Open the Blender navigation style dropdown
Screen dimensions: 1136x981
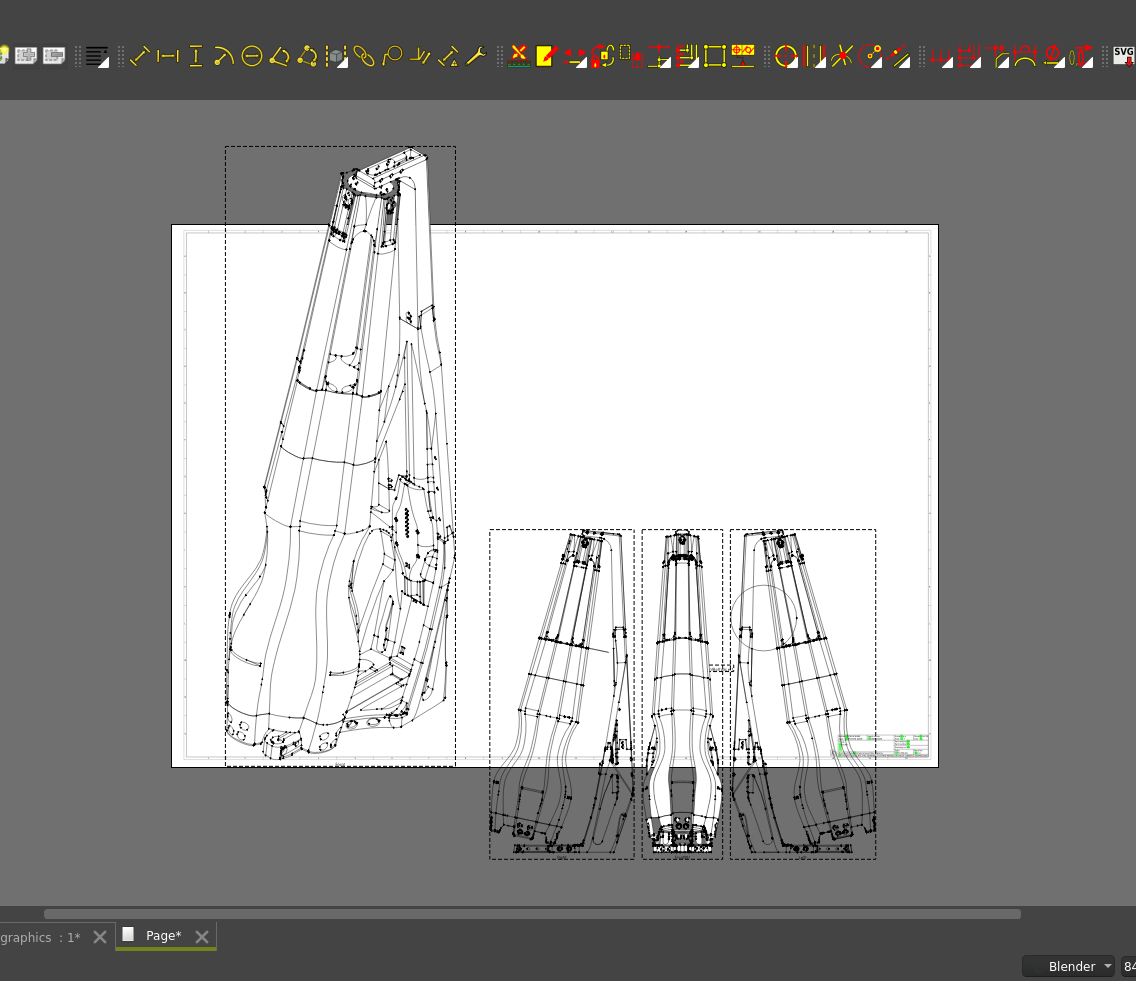pyautogui.click(x=1068, y=967)
